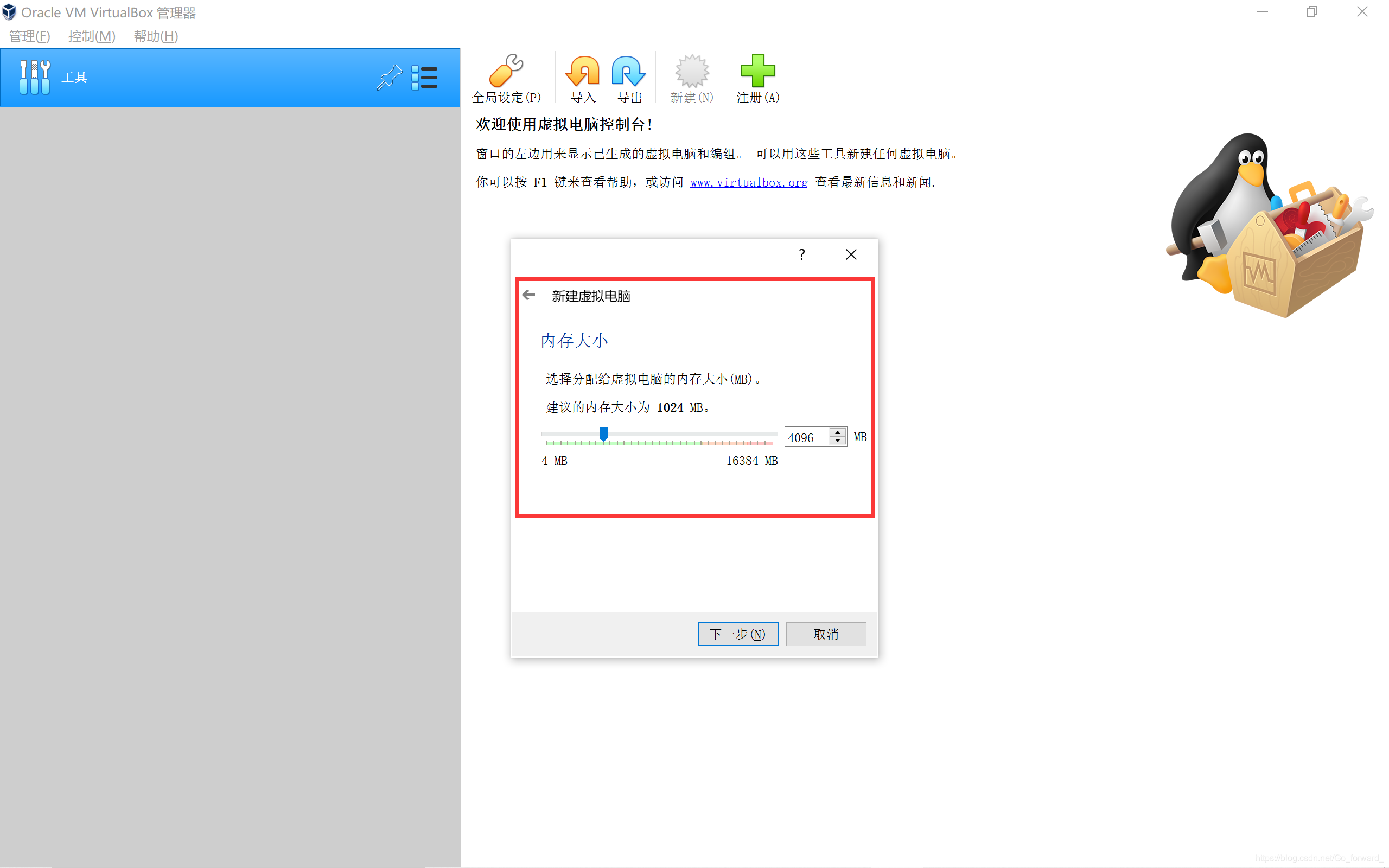
Task: Click the 取消 cancel button
Action: pos(825,634)
